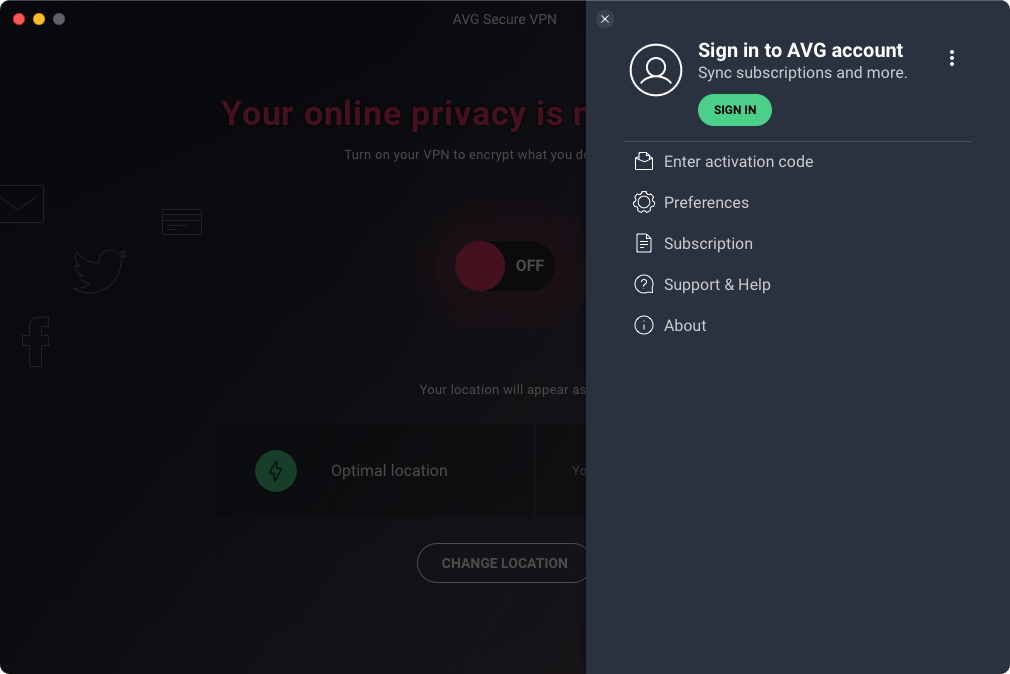Click the About info icon
The width and height of the screenshot is (1010, 674).
[x=643, y=325]
